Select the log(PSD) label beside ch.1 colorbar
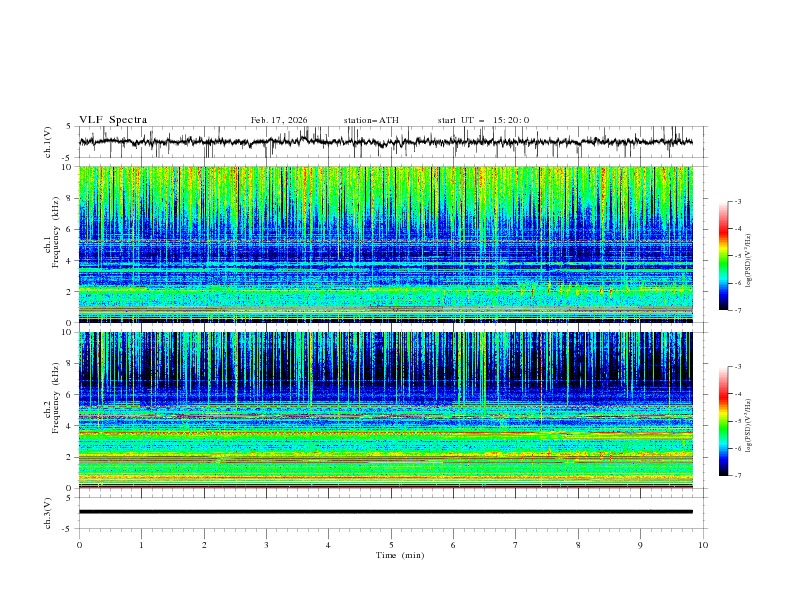The height and width of the screenshot is (612, 792). tap(748, 261)
